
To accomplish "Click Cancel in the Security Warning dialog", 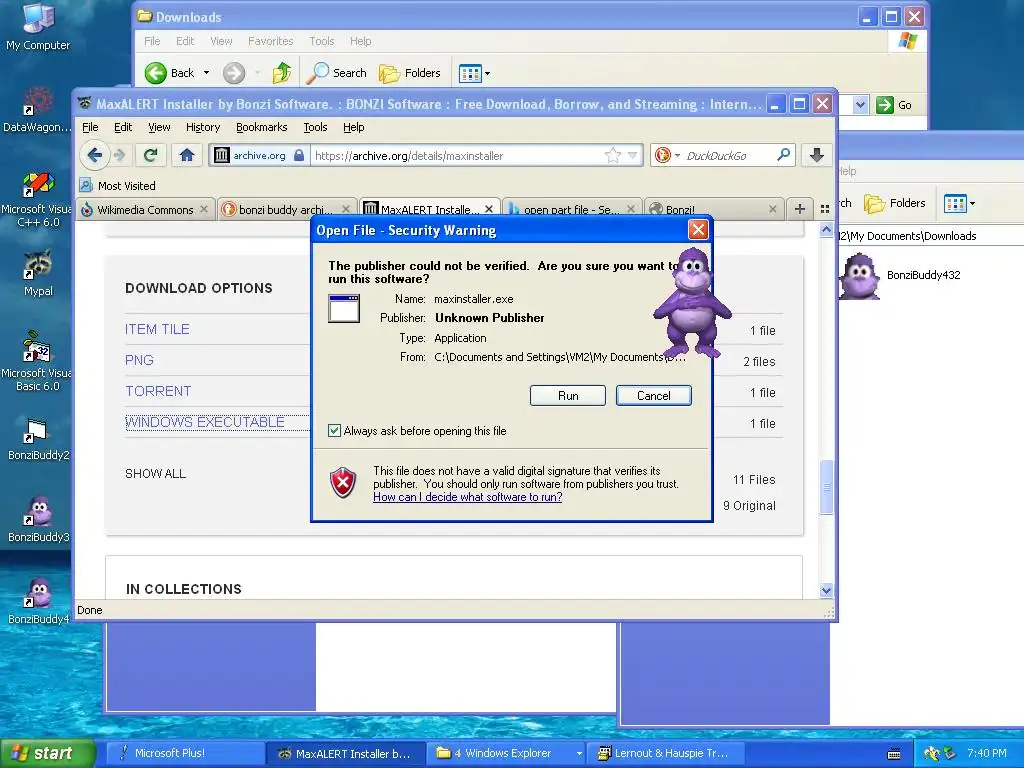I will 654,396.
